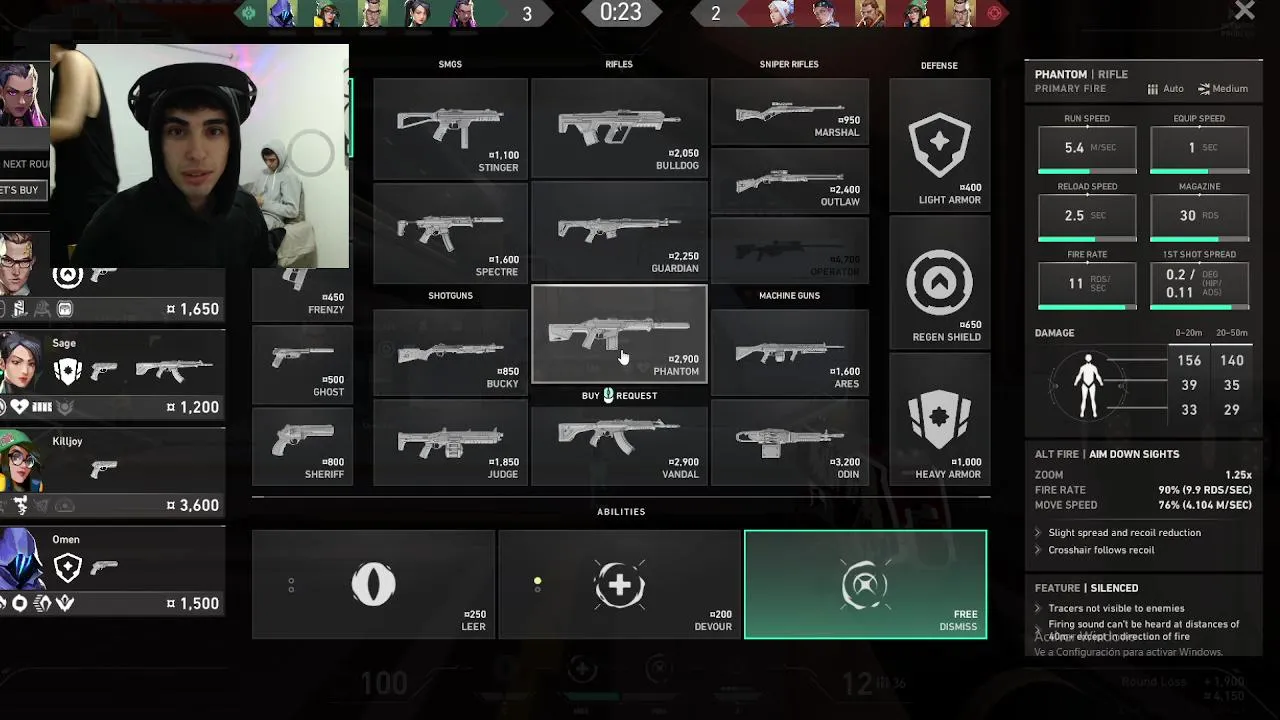Purchase the Guardian rifle

(619, 233)
